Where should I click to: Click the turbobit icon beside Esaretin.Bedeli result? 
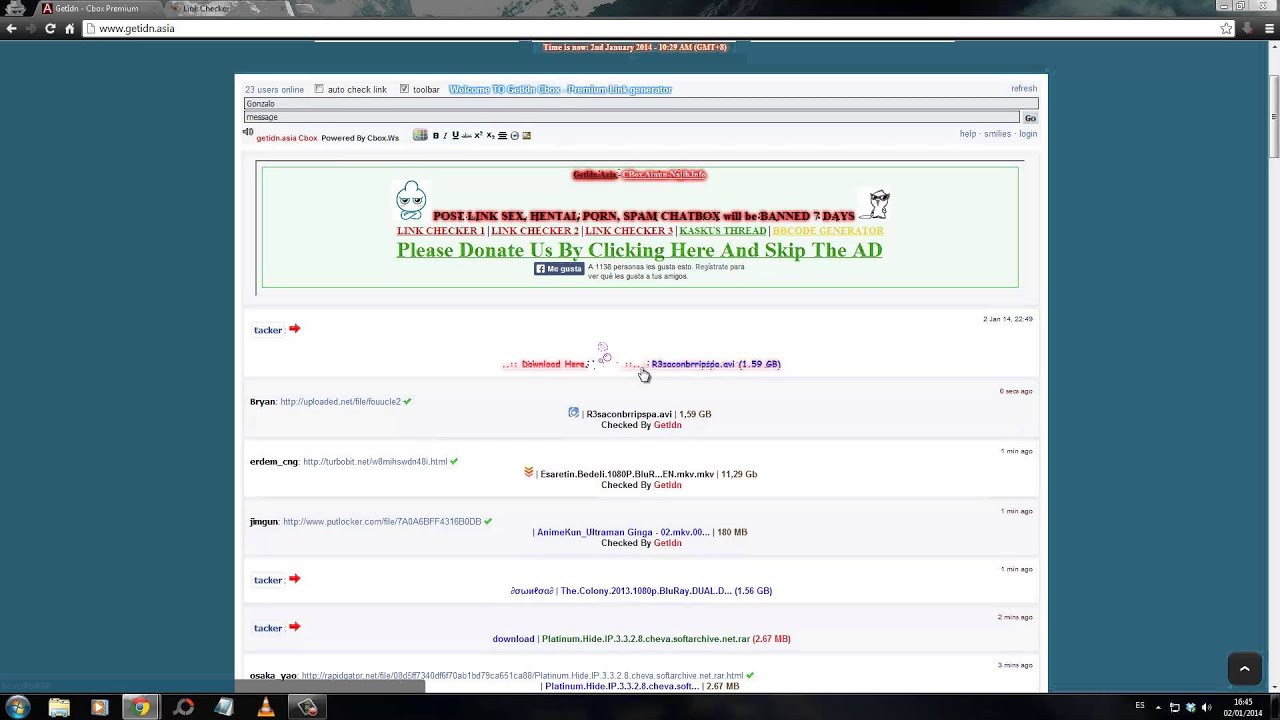point(528,472)
